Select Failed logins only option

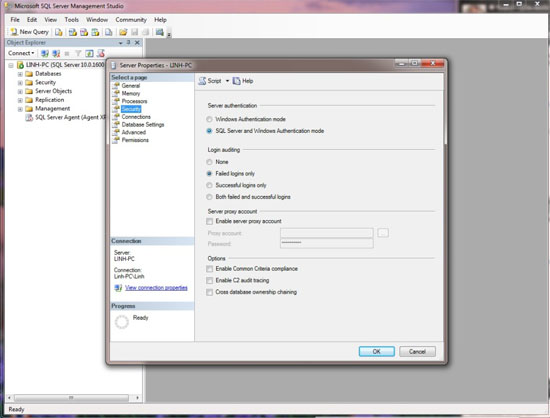click(209, 174)
